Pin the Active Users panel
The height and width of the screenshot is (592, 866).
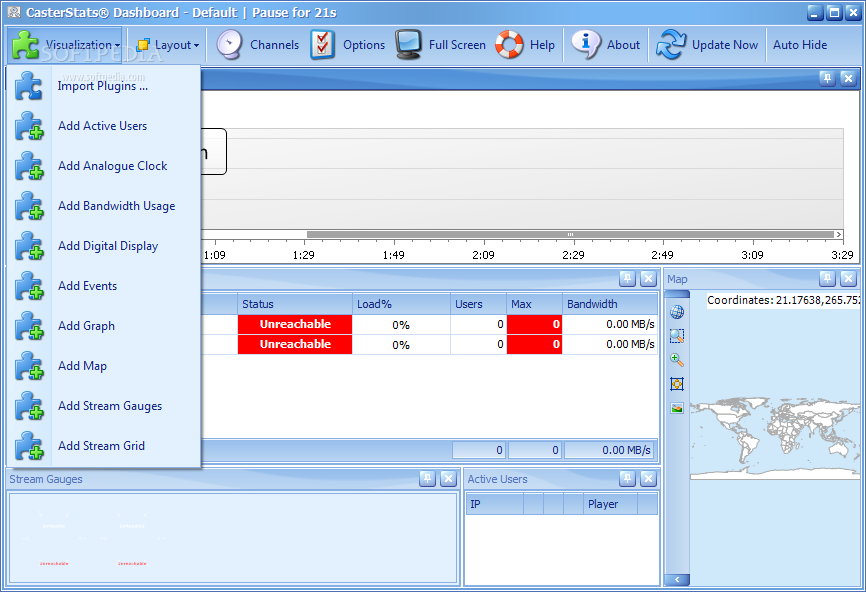(627, 479)
